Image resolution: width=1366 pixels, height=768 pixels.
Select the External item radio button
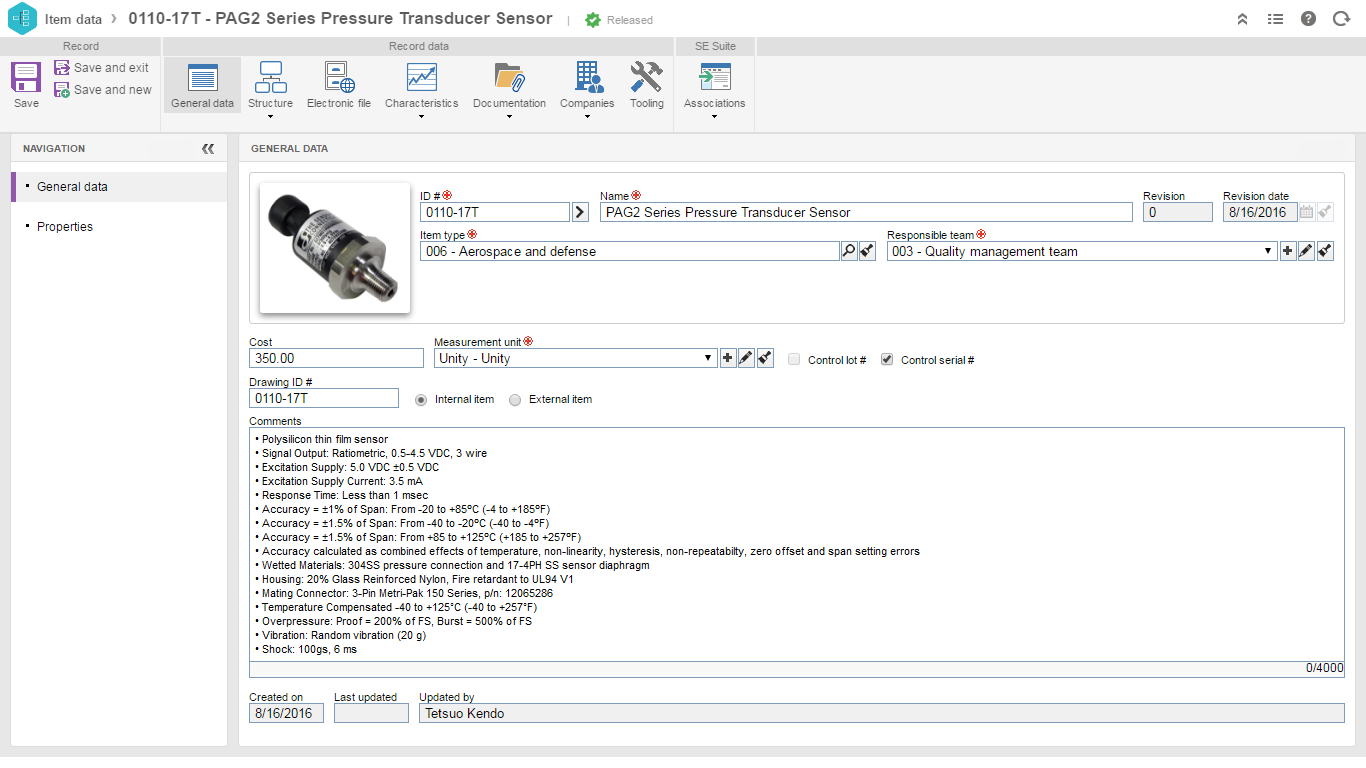point(515,400)
